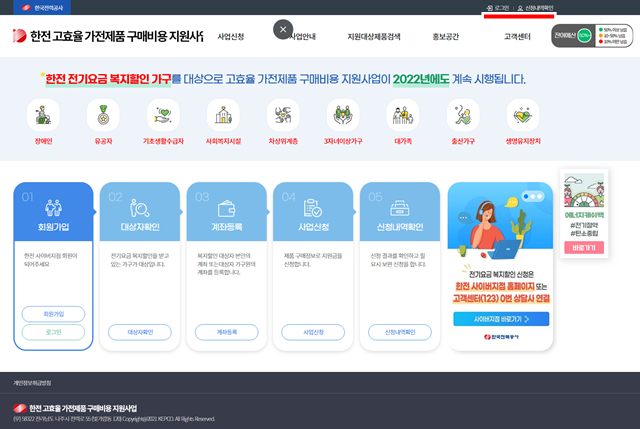Click the clipboard-check icon in step 04
This screenshot has width=640, height=429.
point(313,208)
